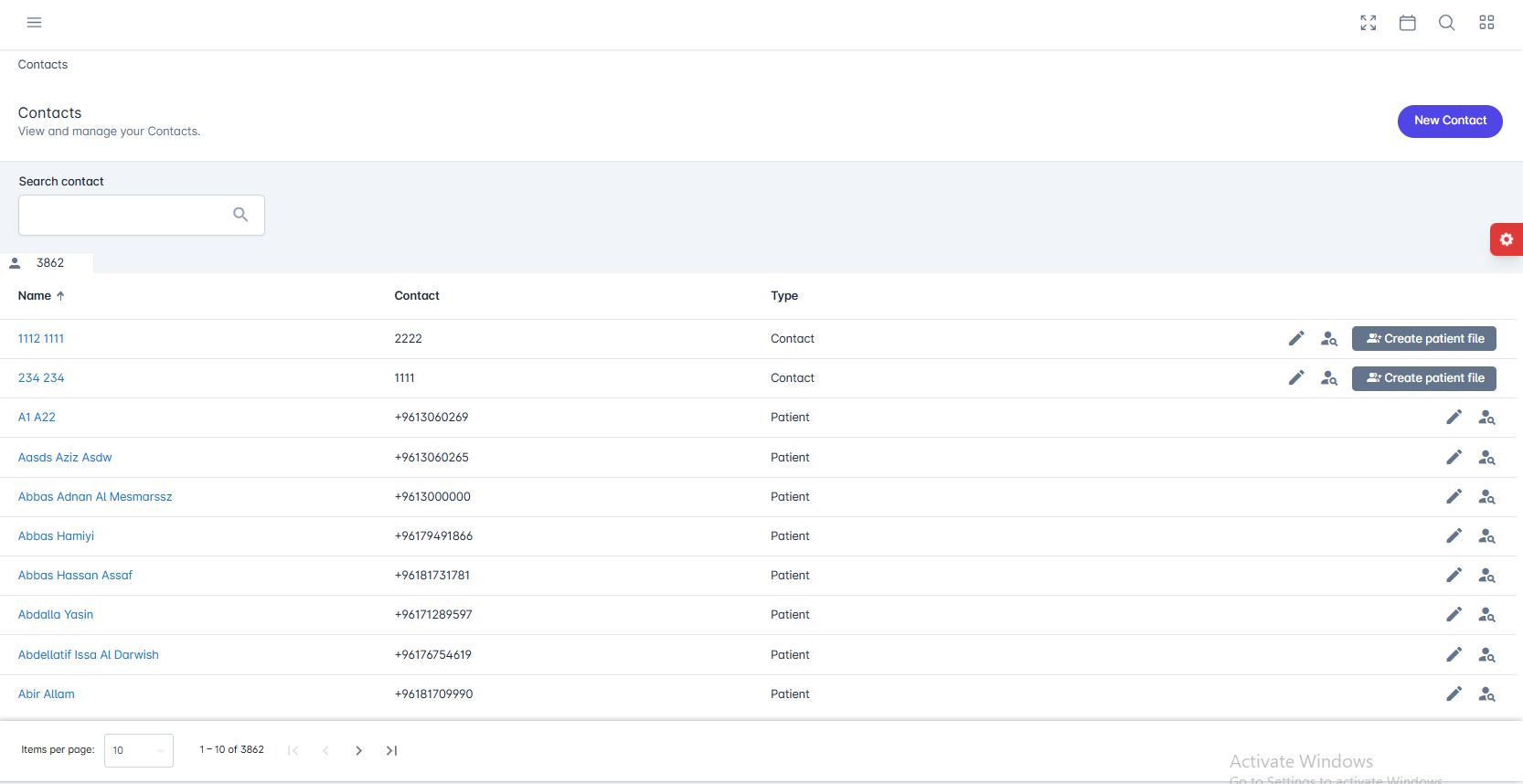The height and width of the screenshot is (784, 1523).
Task: Click the header search icon
Action: coord(1446,23)
